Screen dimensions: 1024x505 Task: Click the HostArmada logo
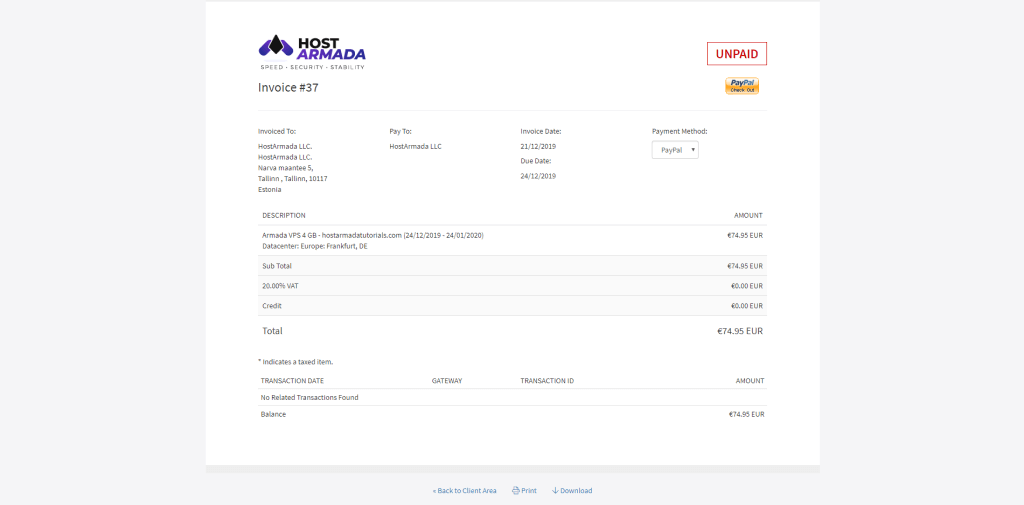click(x=312, y=52)
